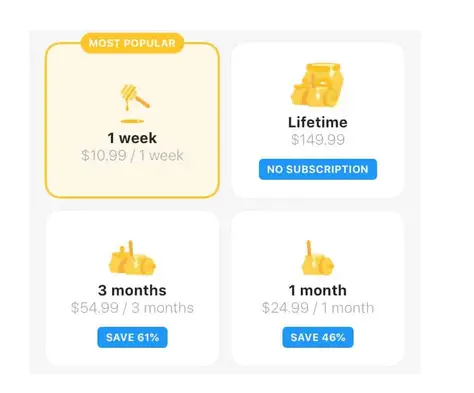Click the honey jar pile icon above Lifetime
This screenshot has width=474, height=393.
click(317, 85)
